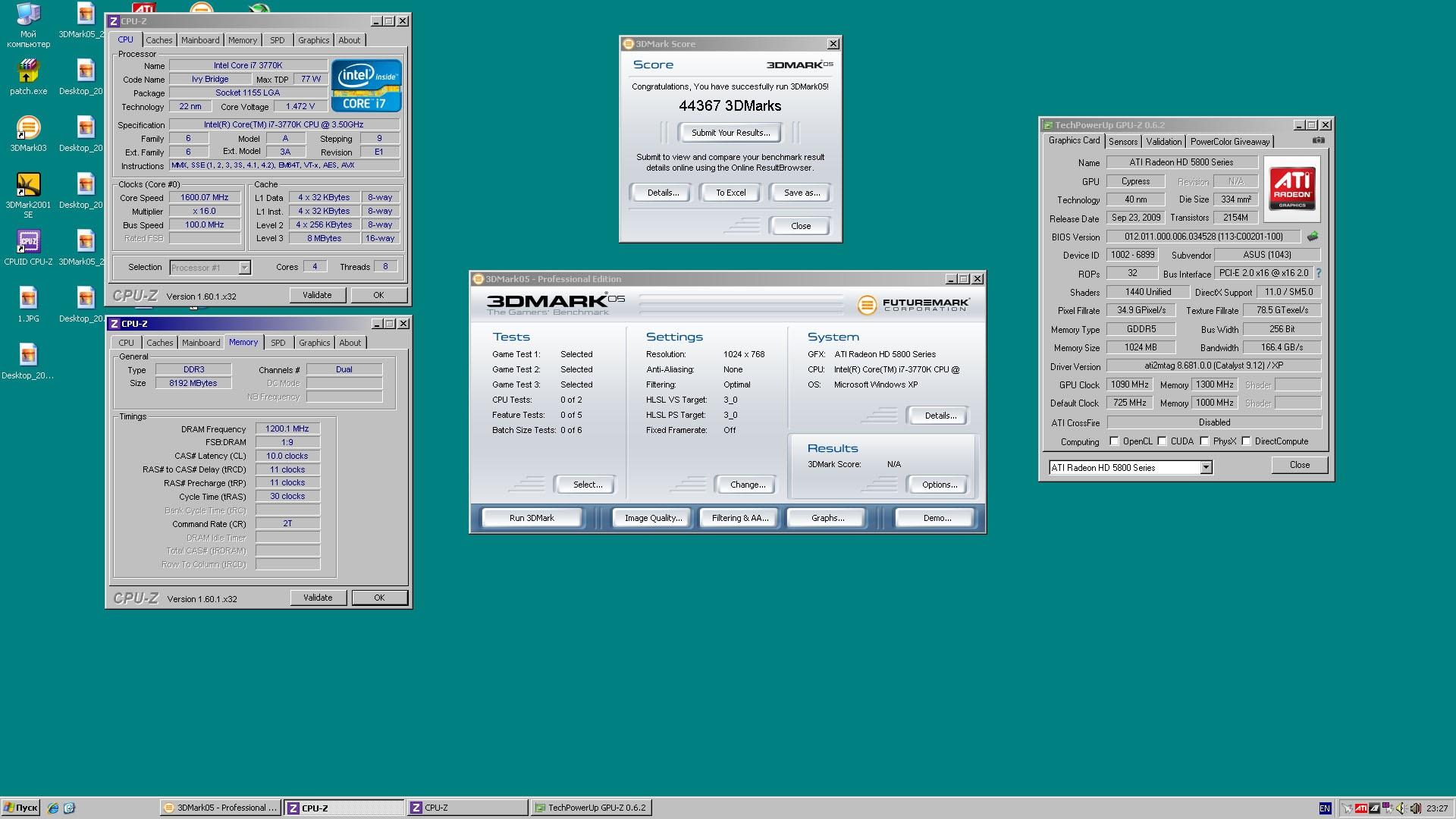Viewport: 1456px width, 819px height.
Task: Launch Internet Explorer from quick launch
Action: pyautogui.click(x=53, y=808)
